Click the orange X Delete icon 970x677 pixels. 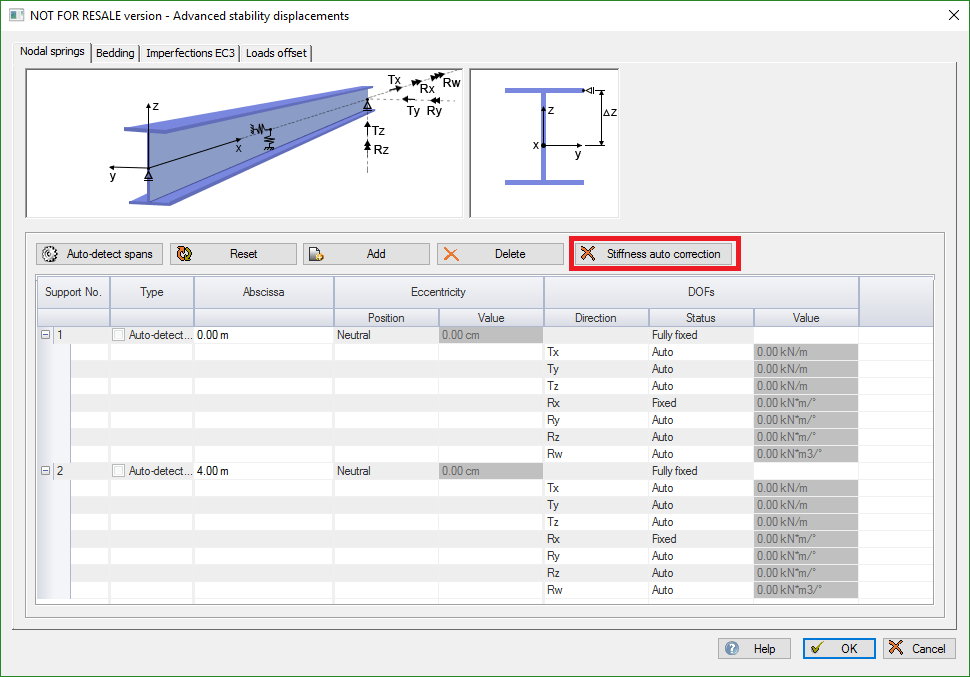click(451, 254)
